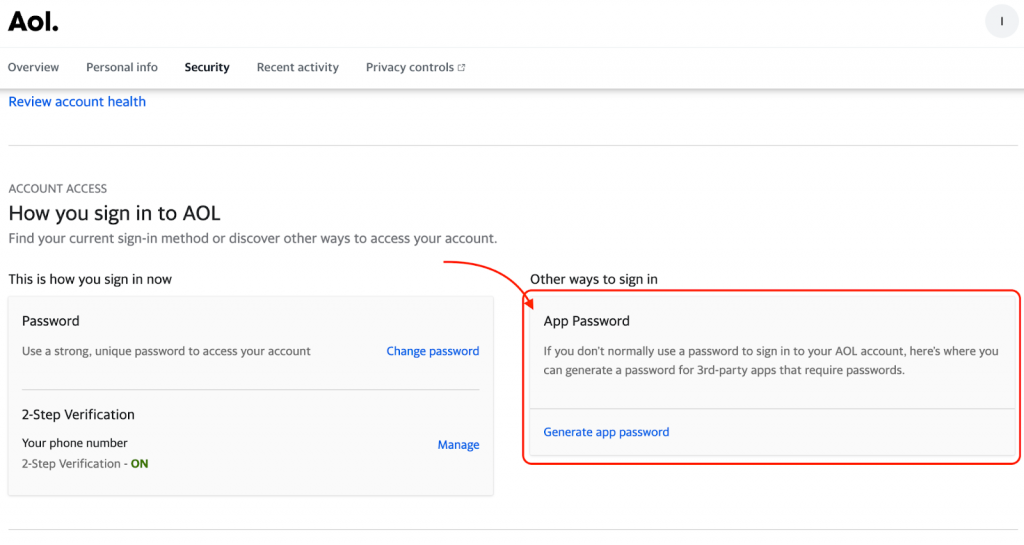Switch to the Personal info tab
The width and height of the screenshot is (1024, 545).
(x=122, y=67)
